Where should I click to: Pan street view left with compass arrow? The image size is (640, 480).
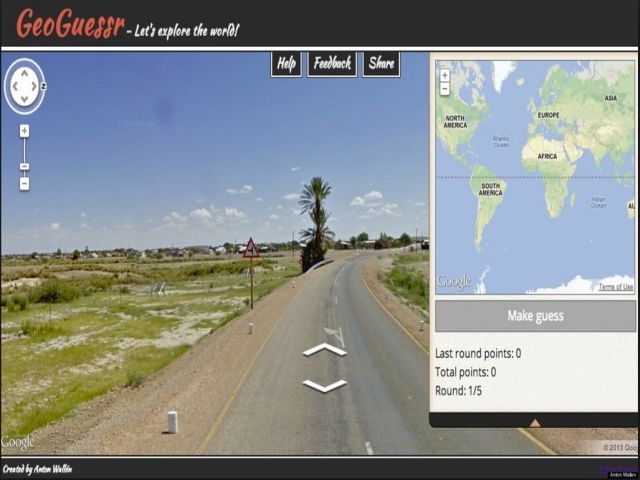15,87
